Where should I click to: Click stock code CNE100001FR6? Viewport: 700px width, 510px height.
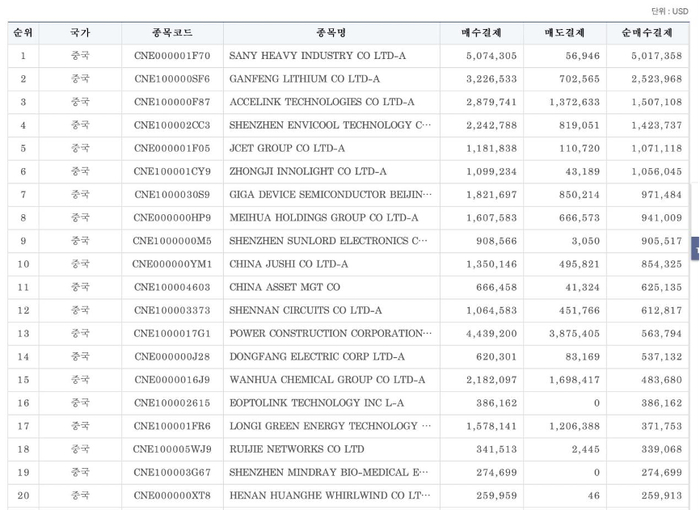pyautogui.click(x=172, y=426)
